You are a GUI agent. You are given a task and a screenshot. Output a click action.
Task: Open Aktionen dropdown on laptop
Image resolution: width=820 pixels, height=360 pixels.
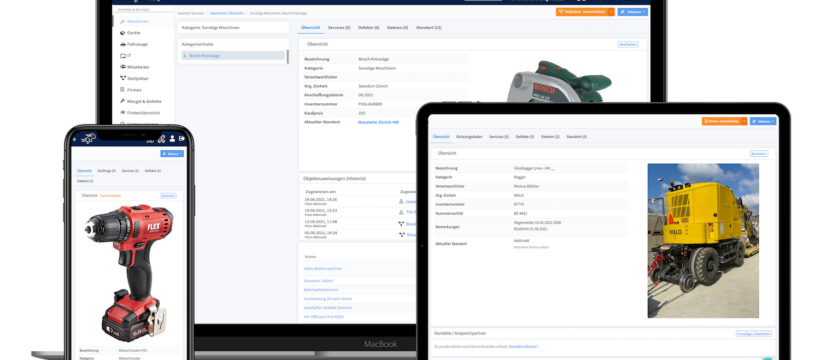pyautogui.click(x=632, y=12)
